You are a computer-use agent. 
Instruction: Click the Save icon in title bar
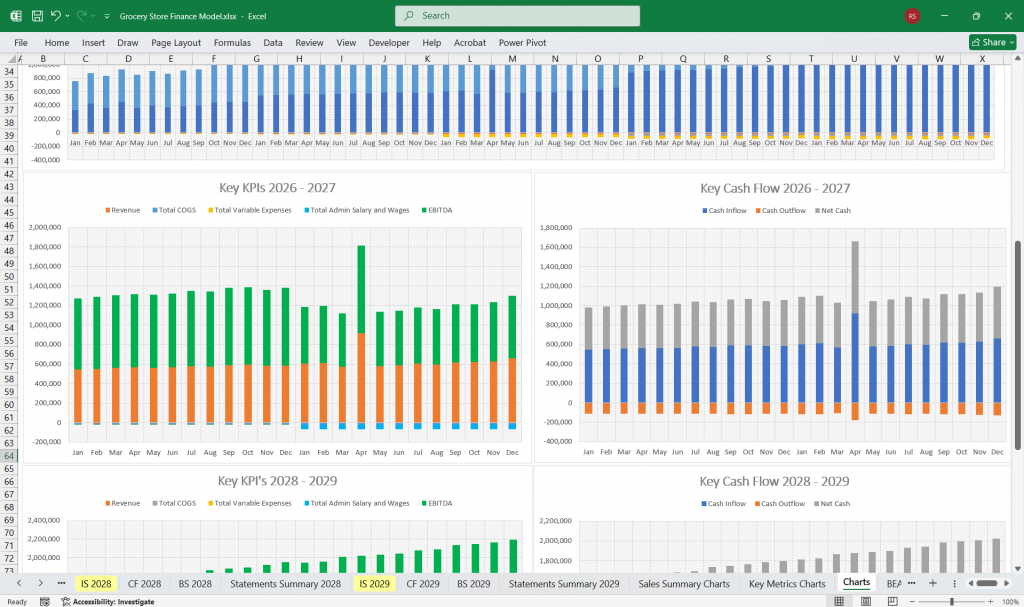(36, 16)
